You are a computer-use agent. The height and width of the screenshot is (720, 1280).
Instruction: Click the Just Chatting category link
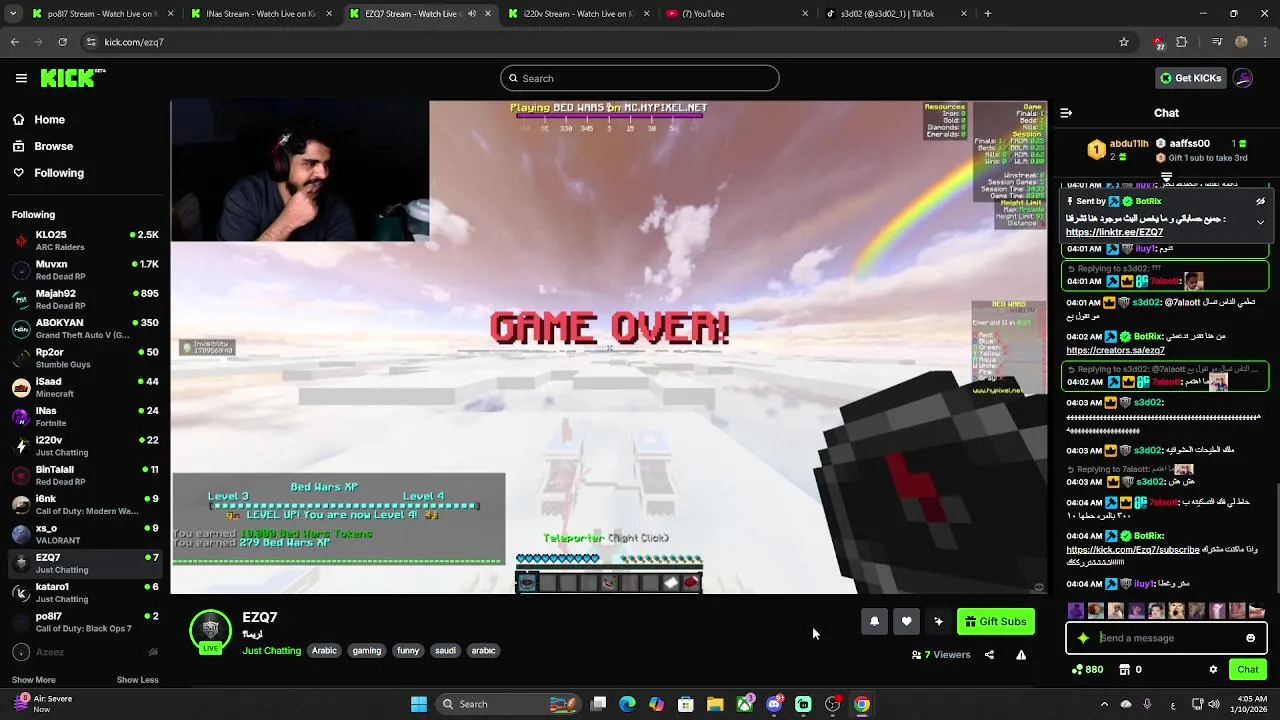pos(271,651)
